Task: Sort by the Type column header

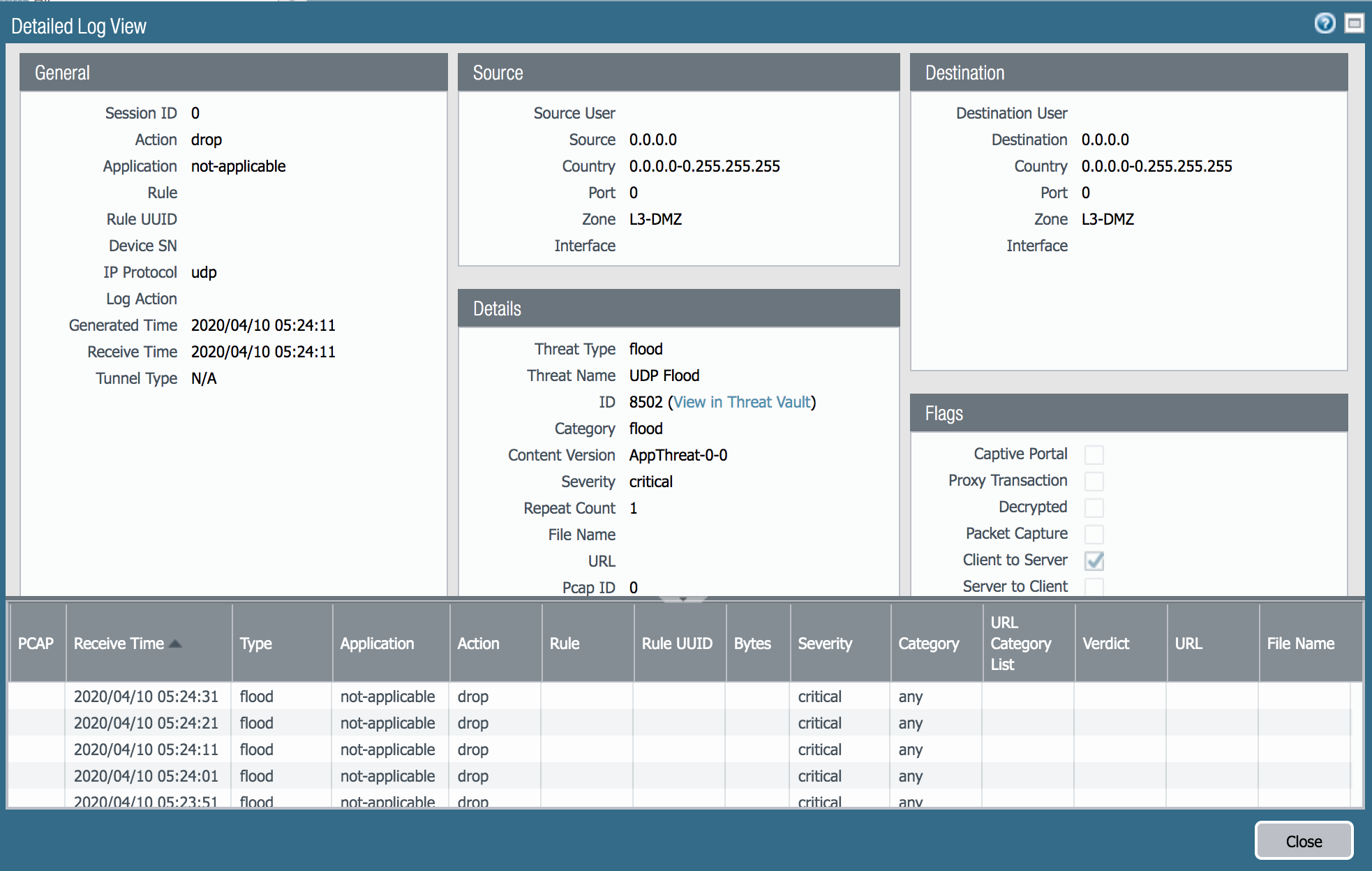Action: [256, 643]
